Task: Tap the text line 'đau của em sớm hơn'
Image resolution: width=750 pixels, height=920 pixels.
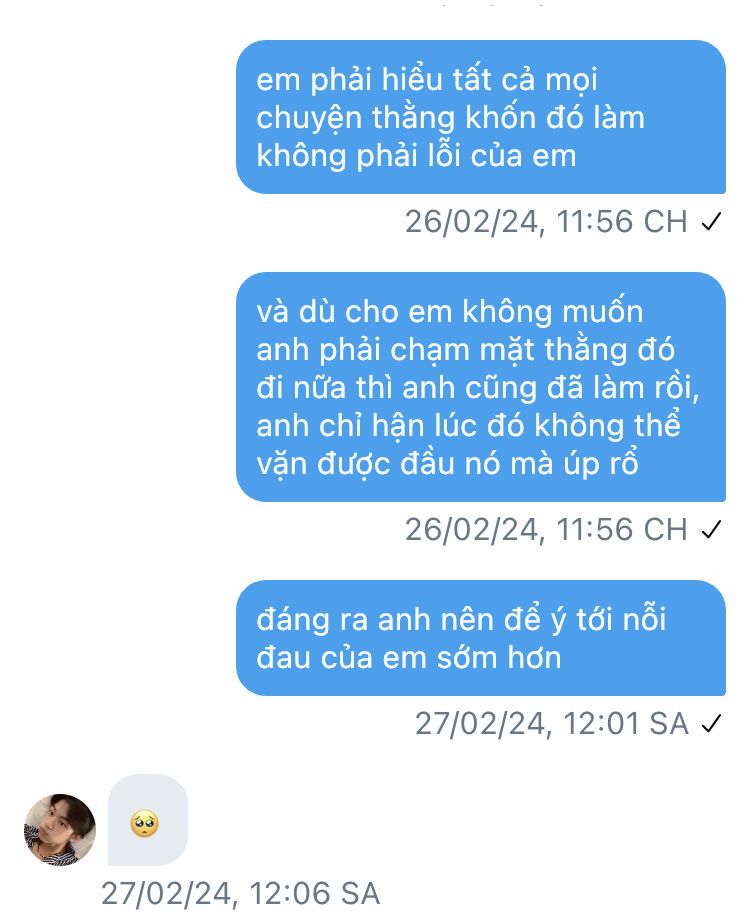Action: [x=408, y=657]
